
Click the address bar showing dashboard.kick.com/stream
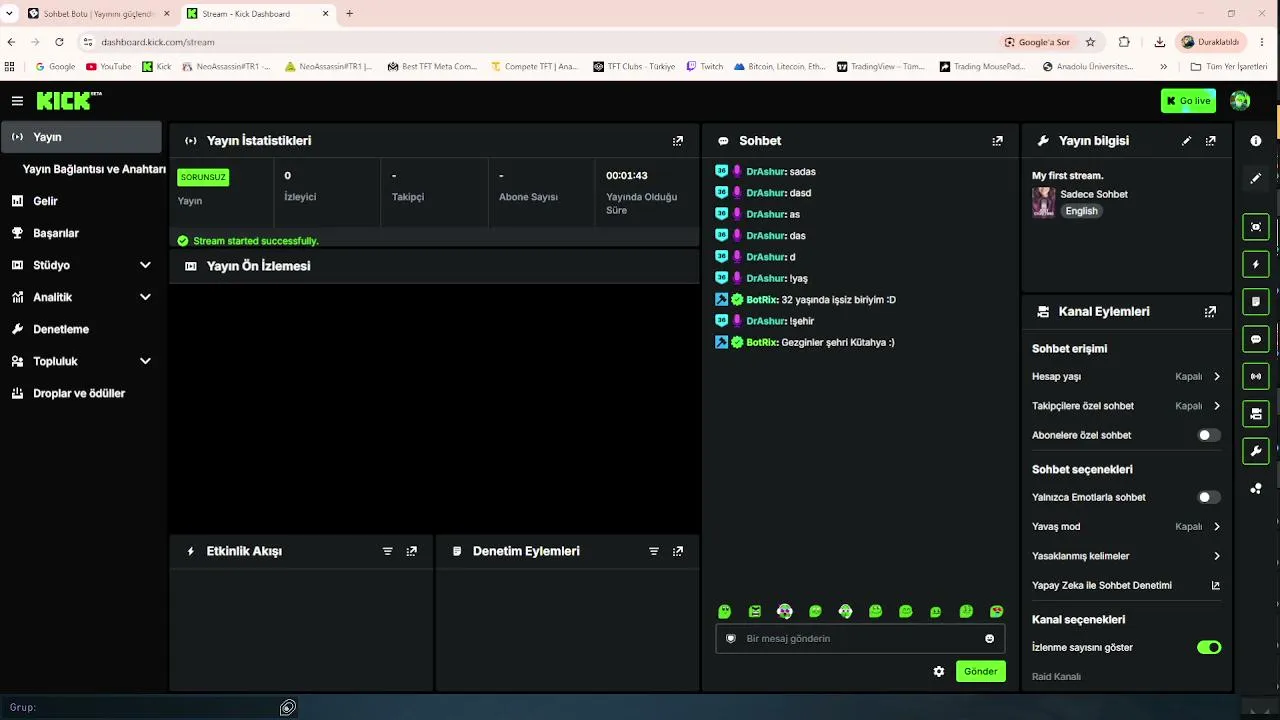(x=540, y=42)
